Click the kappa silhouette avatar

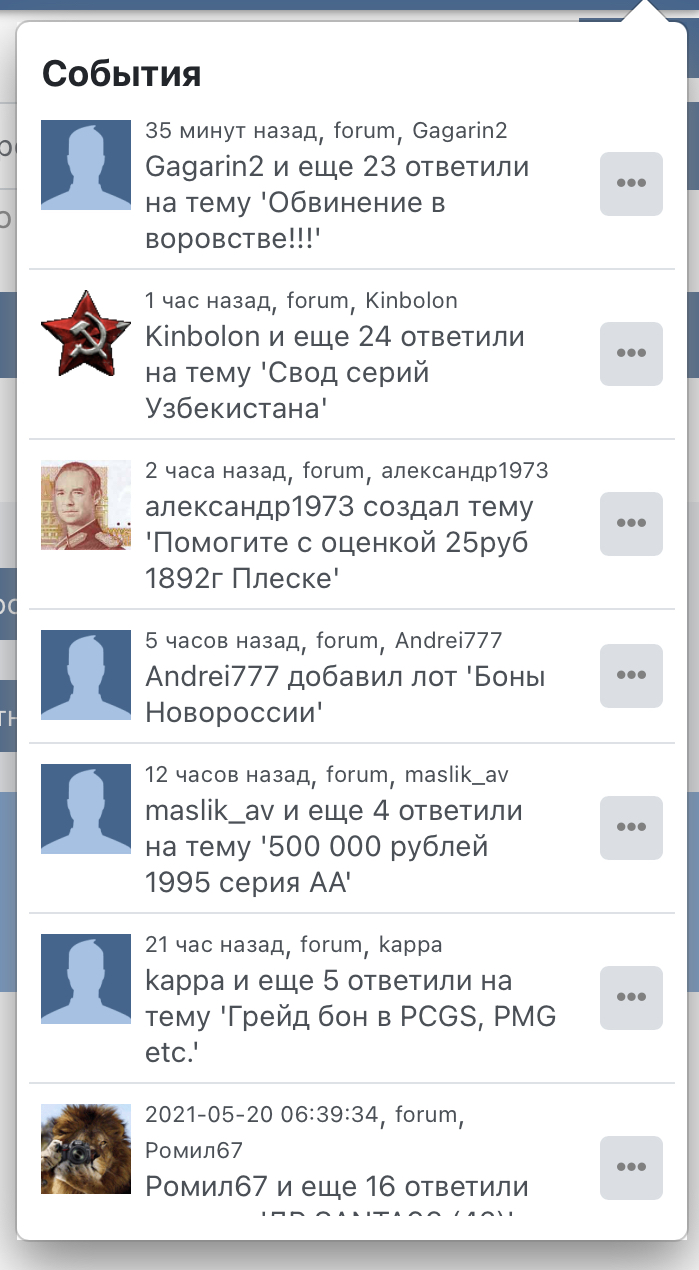(86, 979)
